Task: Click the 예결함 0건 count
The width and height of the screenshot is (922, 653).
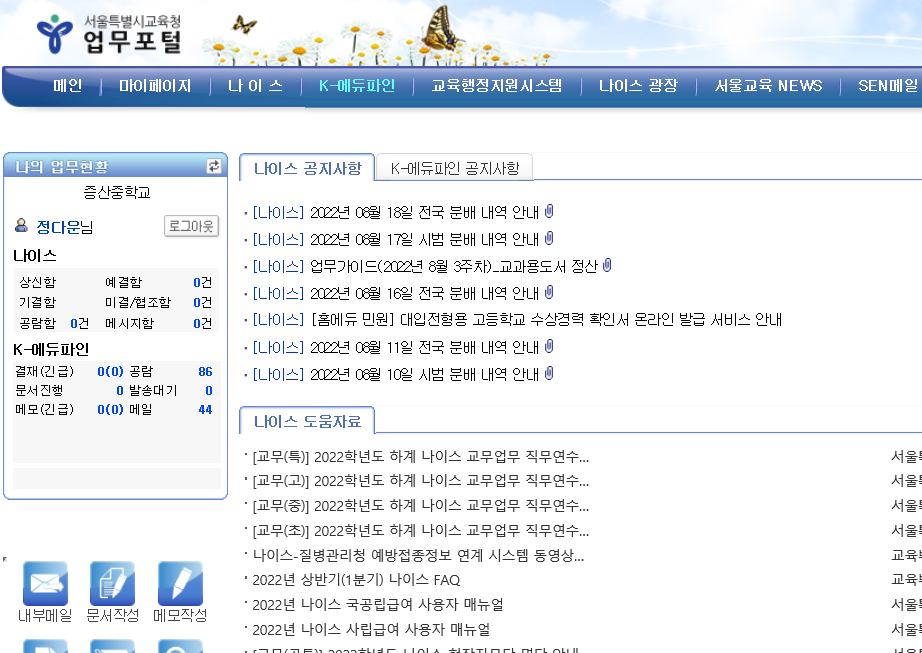Action: pyautogui.click(x=202, y=282)
